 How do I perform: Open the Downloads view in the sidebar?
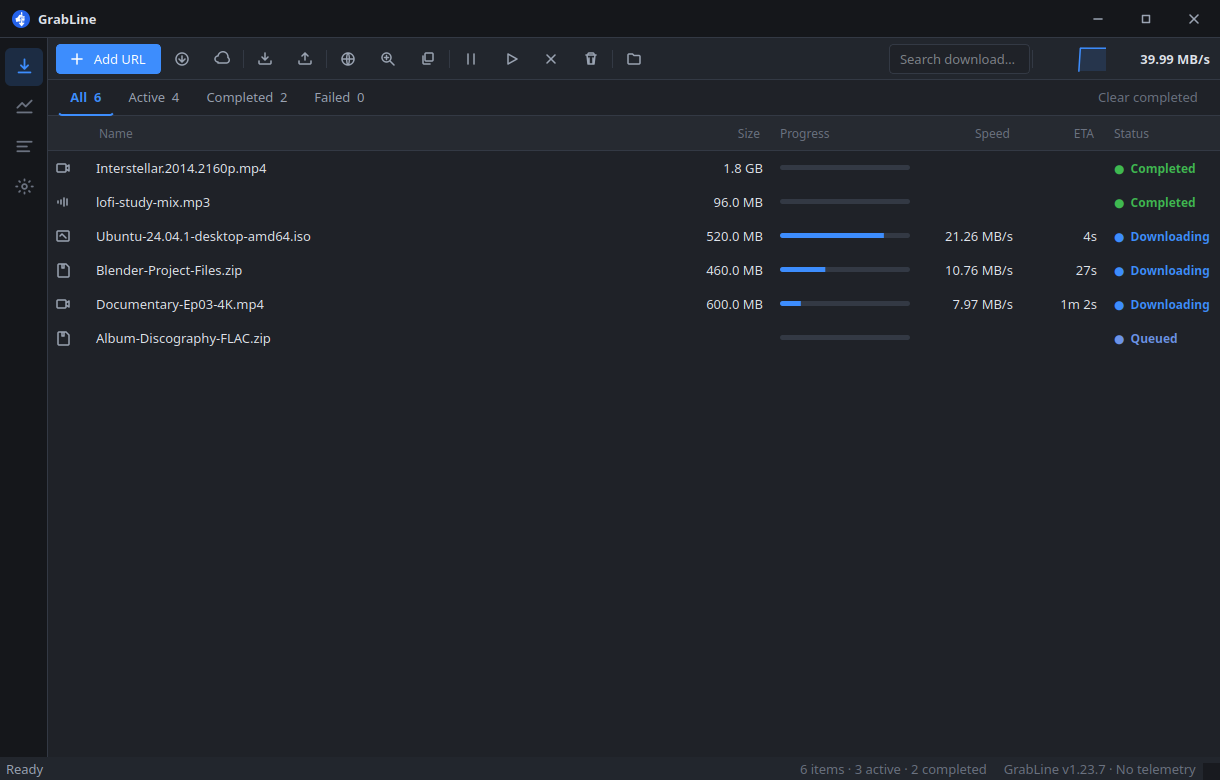pyautogui.click(x=24, y=66)
